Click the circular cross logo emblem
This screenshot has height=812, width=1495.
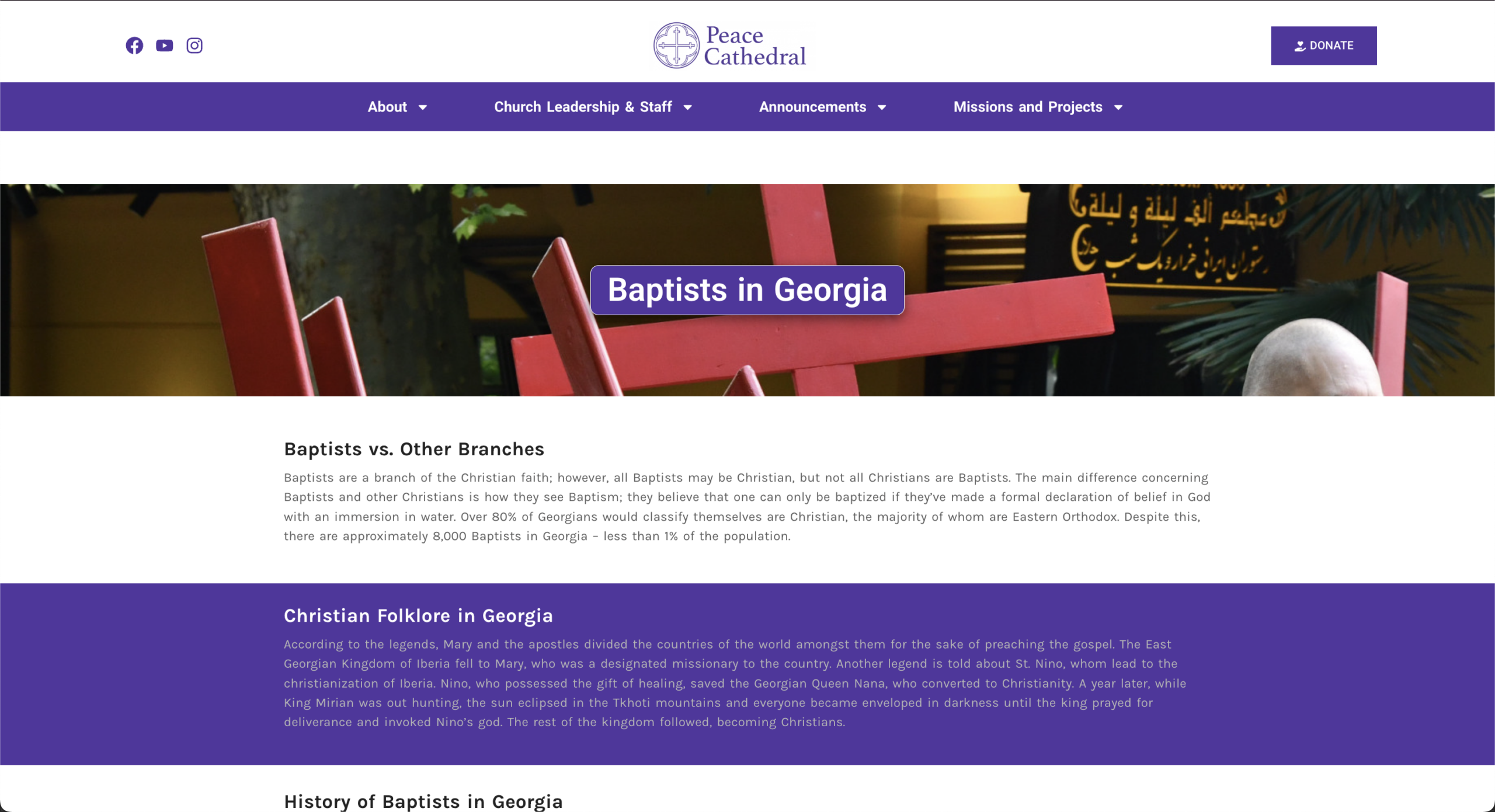pyautogui.click(x=676, y=46)
